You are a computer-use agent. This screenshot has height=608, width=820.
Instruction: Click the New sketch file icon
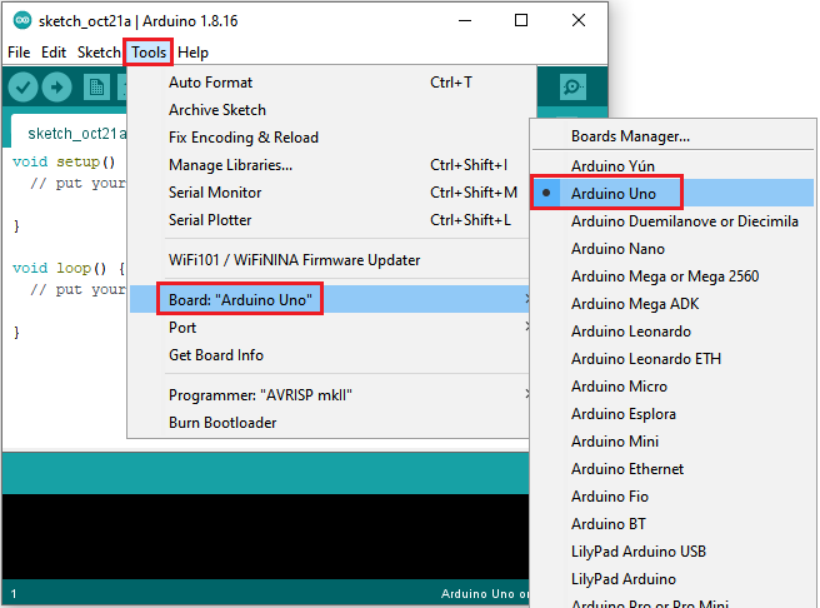click(97, 87)
